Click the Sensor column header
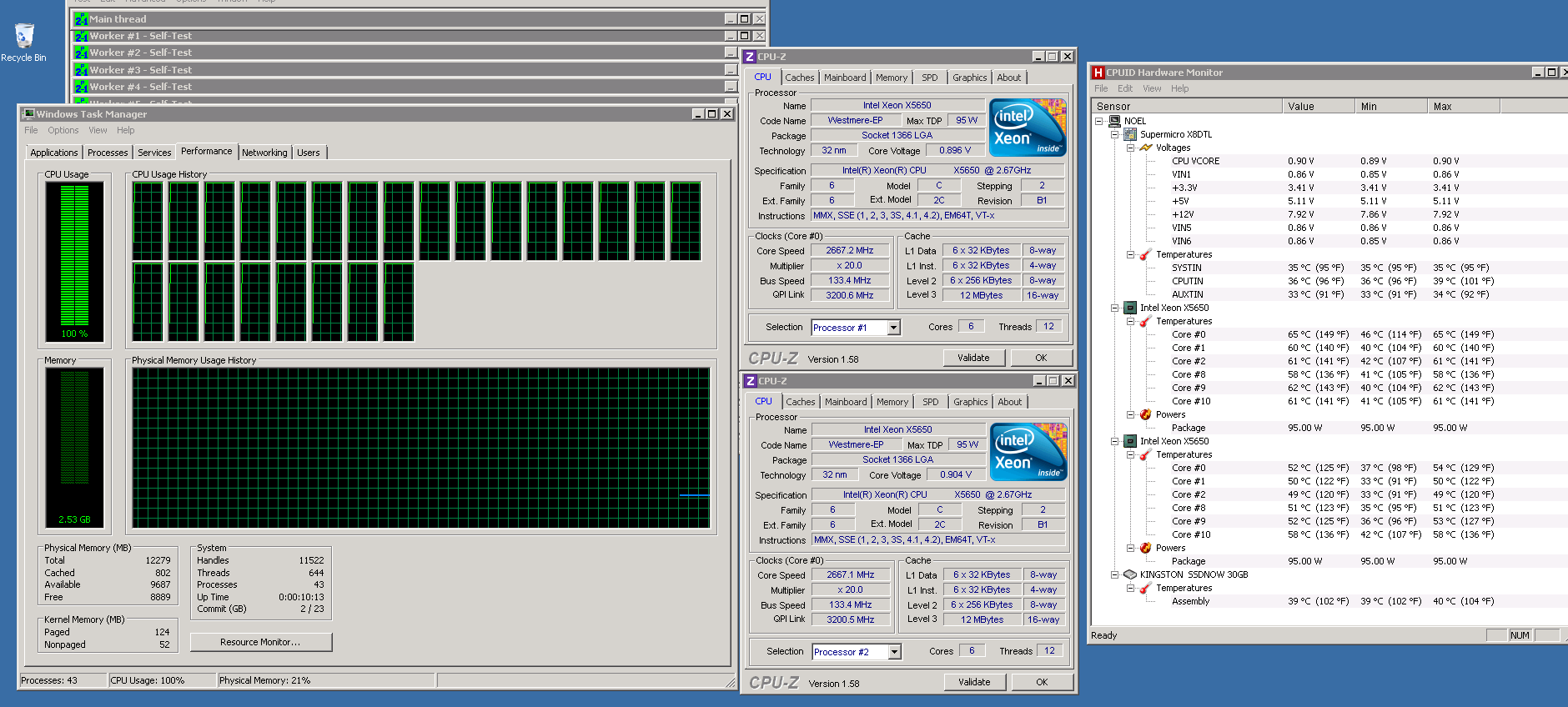The image size is (1568, 707). [1186, 106]
